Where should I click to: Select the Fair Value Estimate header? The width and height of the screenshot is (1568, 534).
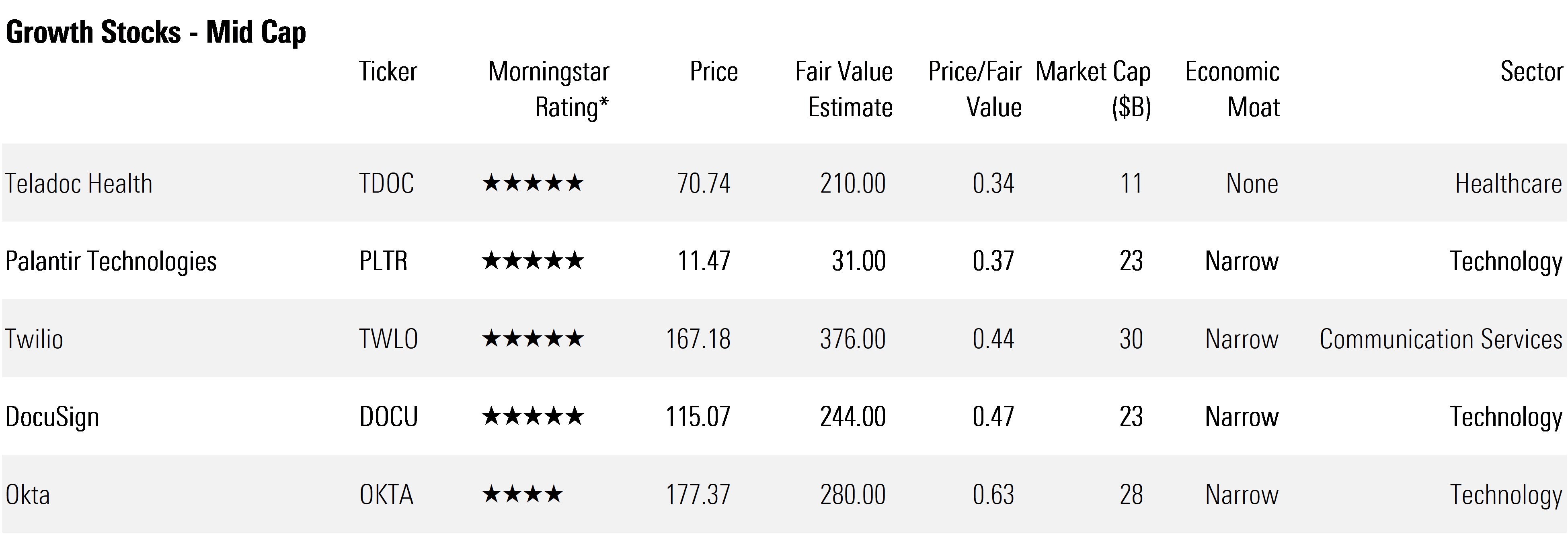(844, 90)
